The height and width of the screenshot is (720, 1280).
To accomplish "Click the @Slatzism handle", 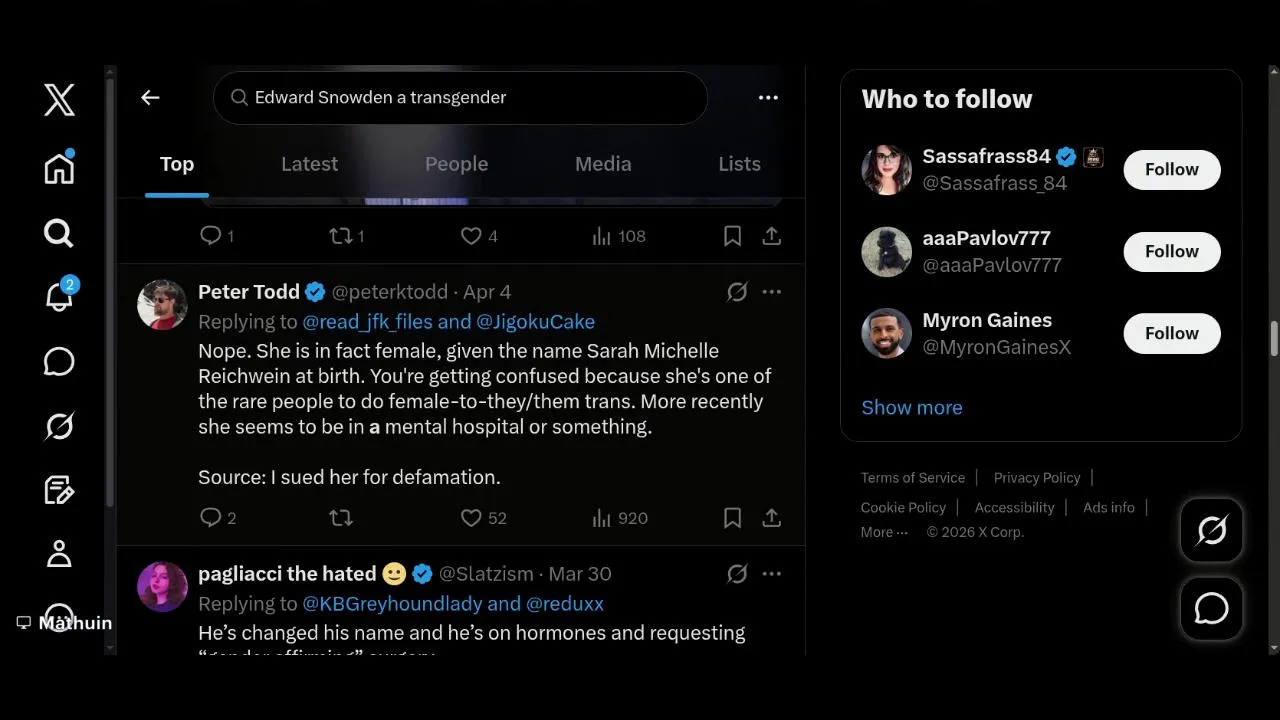I will click(486, 574).
